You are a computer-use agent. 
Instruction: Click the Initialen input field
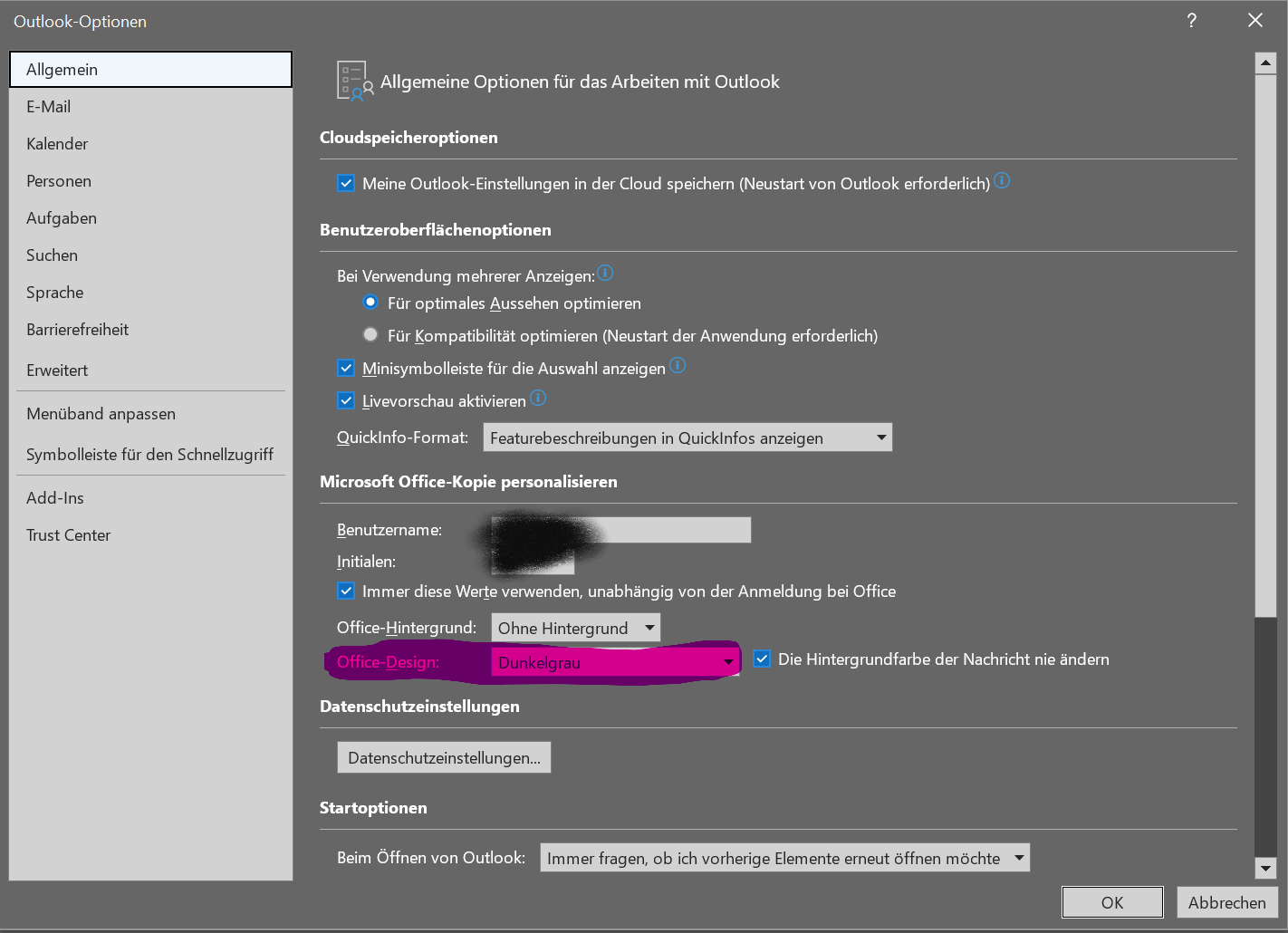(x=533, y=562)
